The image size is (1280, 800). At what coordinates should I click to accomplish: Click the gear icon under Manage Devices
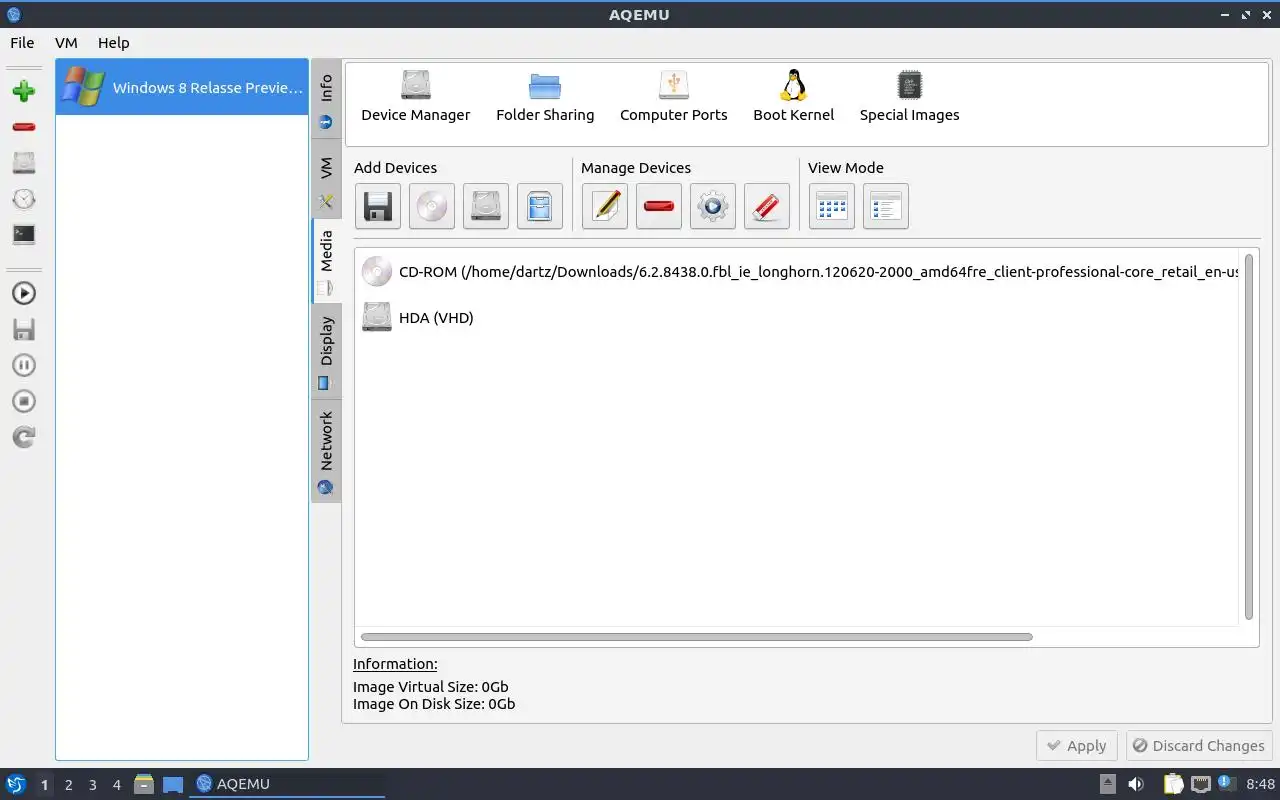(713, 206)
